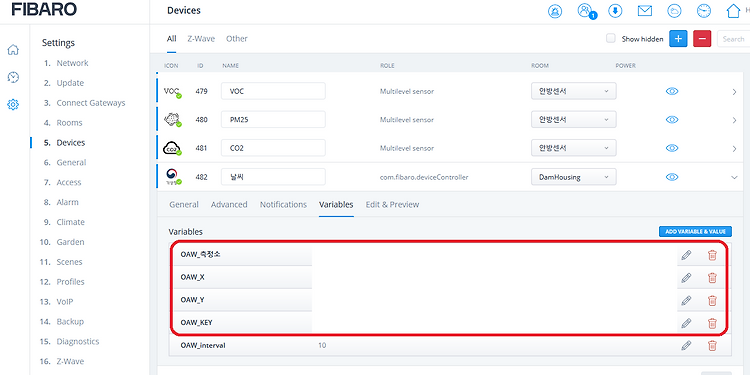Toggle visibility eye for the VOC device
Screen dimensions: 750x375
click(x=672, y=91)
